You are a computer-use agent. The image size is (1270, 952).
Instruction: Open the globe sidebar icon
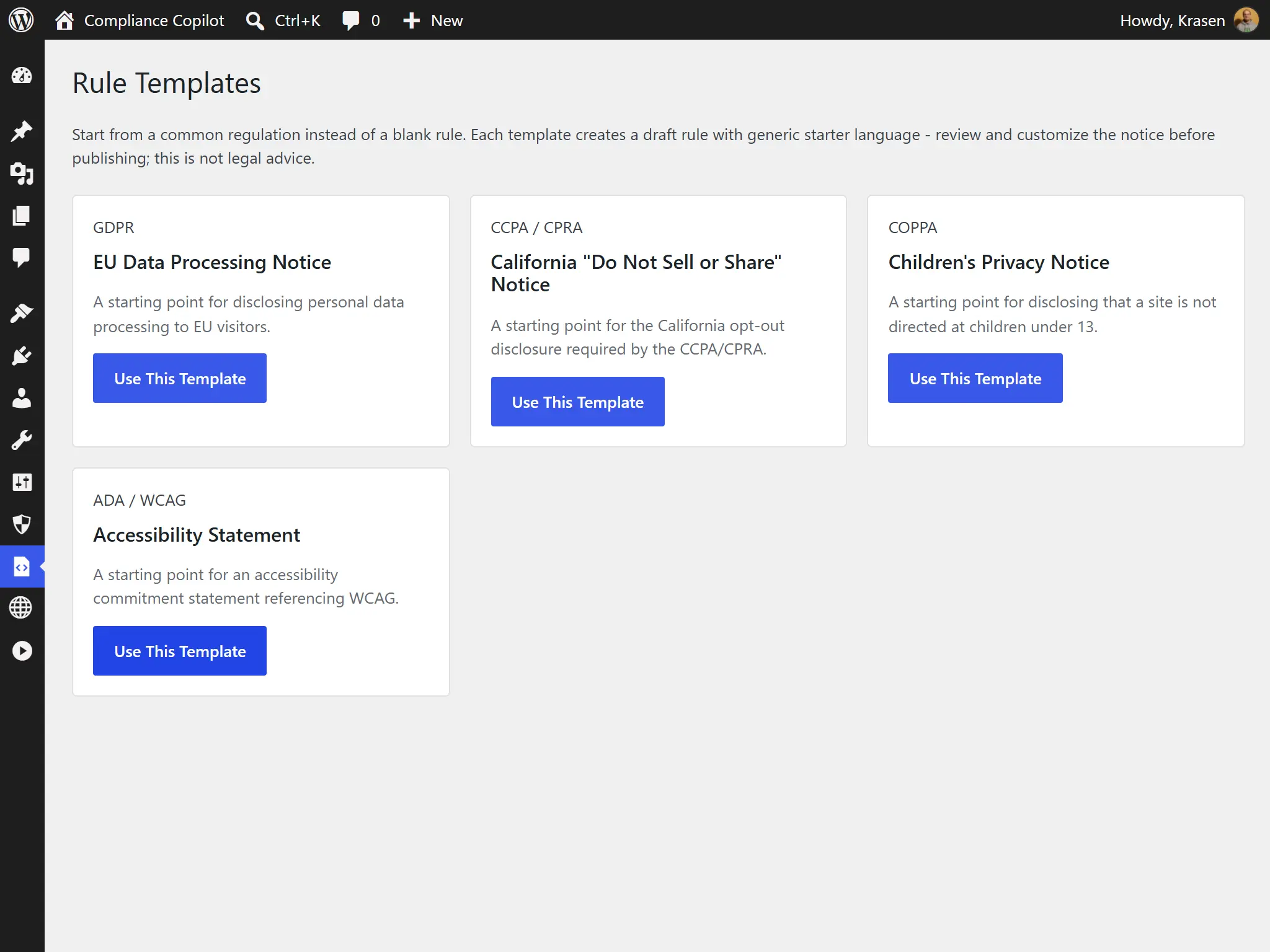click(22, 607)
